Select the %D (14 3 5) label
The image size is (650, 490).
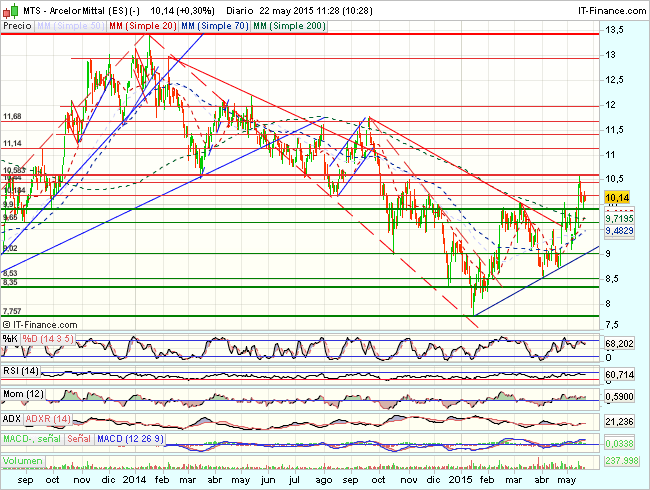(48, 339)
